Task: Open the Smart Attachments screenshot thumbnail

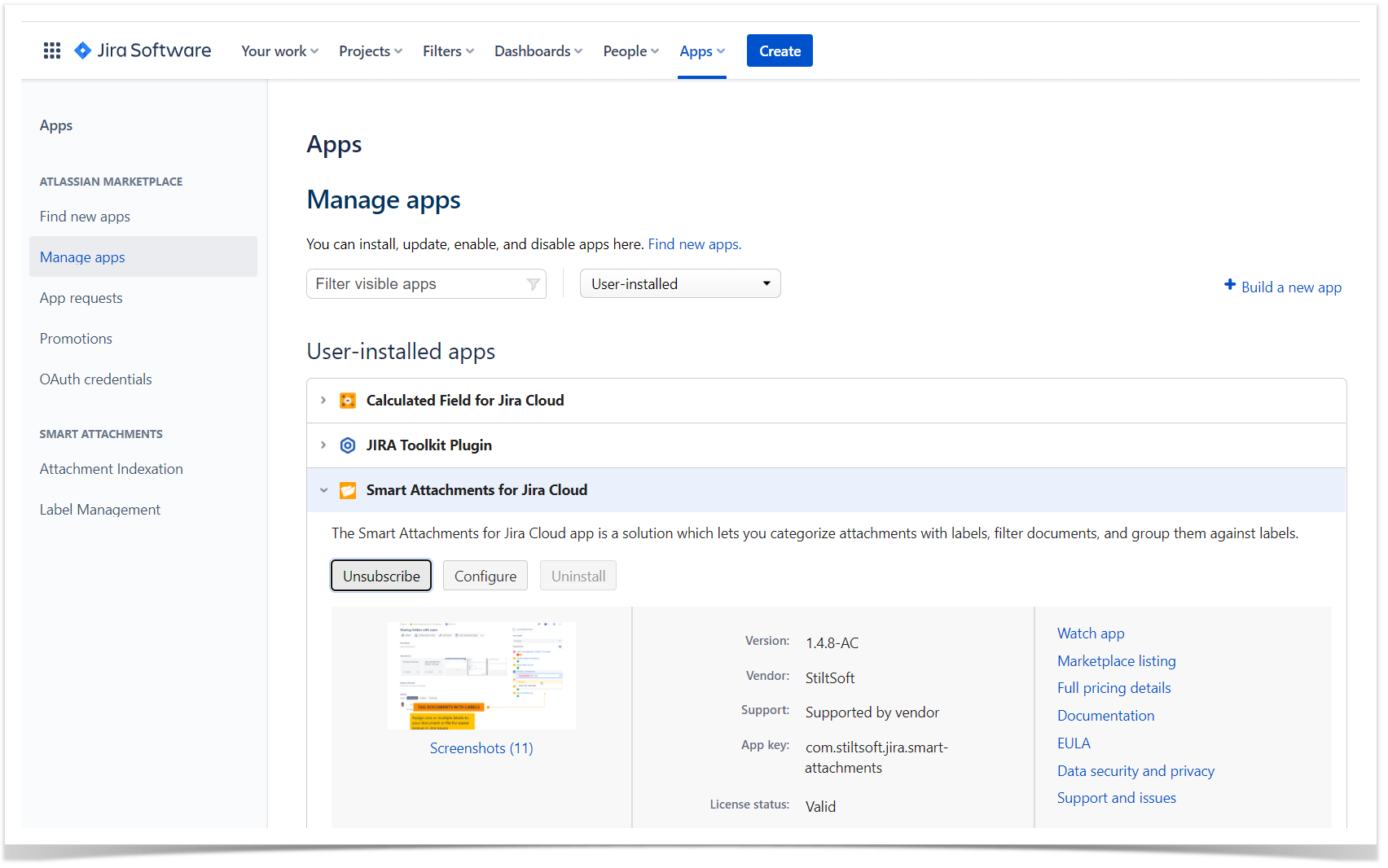Action: coord(481,676)
